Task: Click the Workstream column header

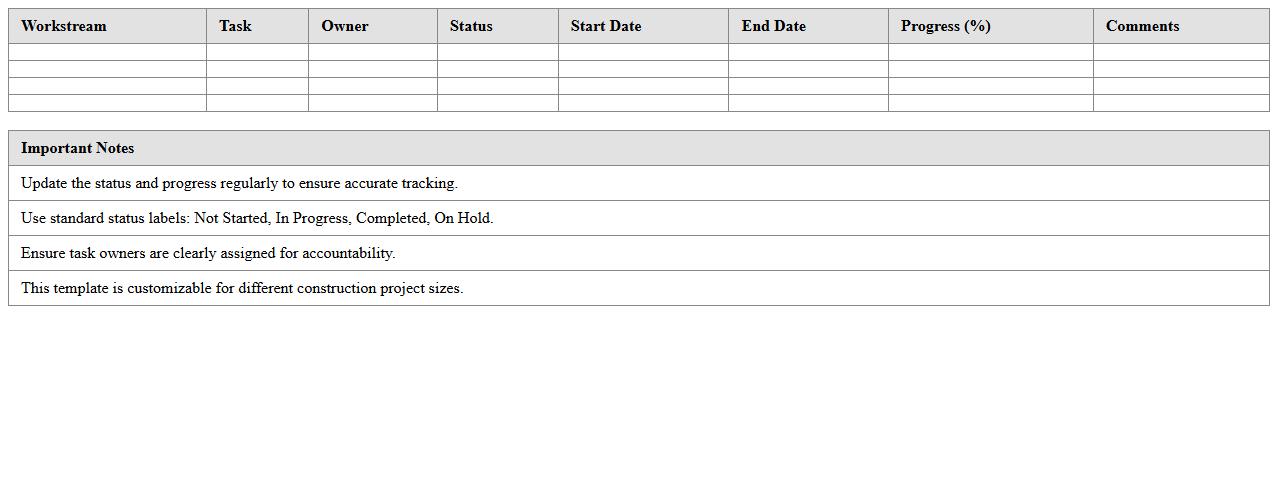Action: 64,26
